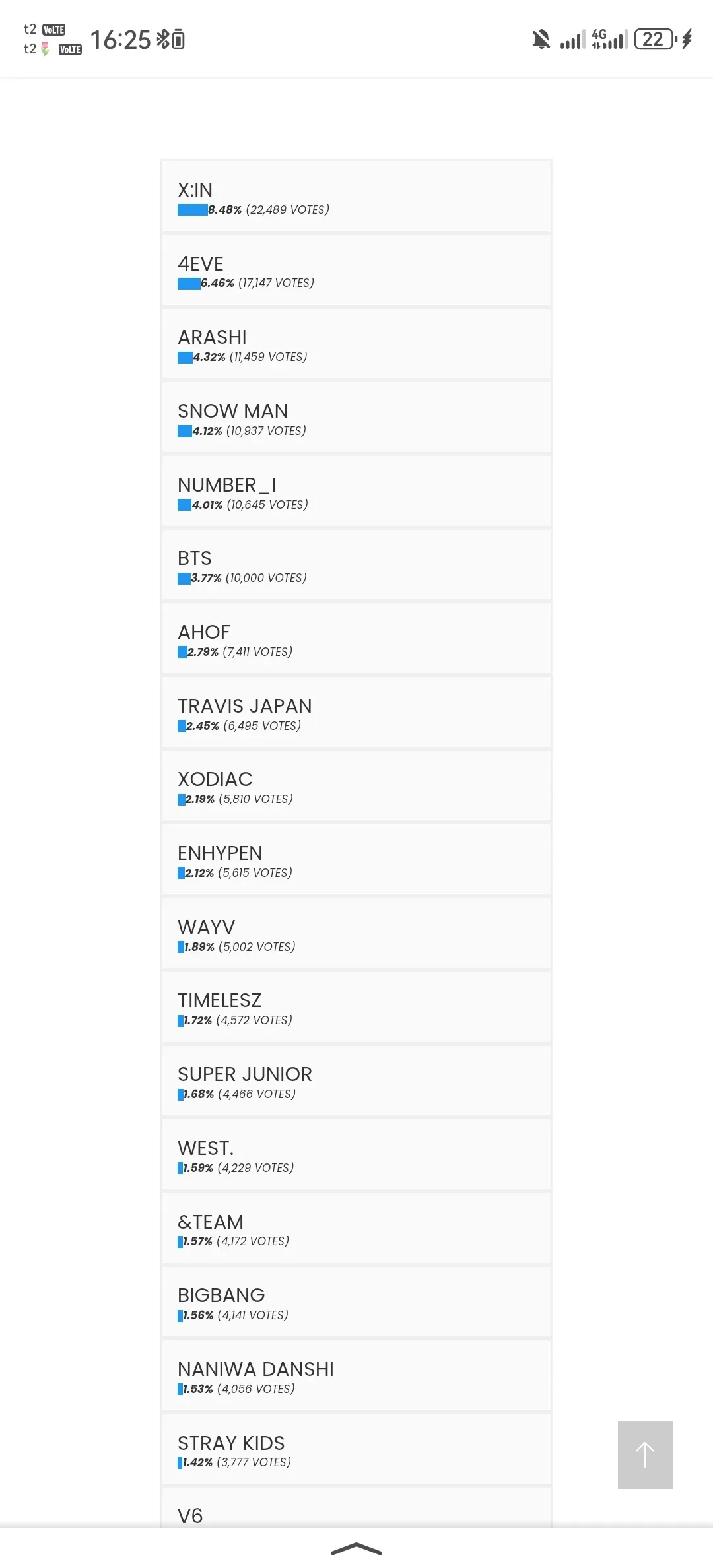713x1568 pixels.
Task: Choose the TRAVIS JAPAN entry
Action: click(x=356, y=713)
